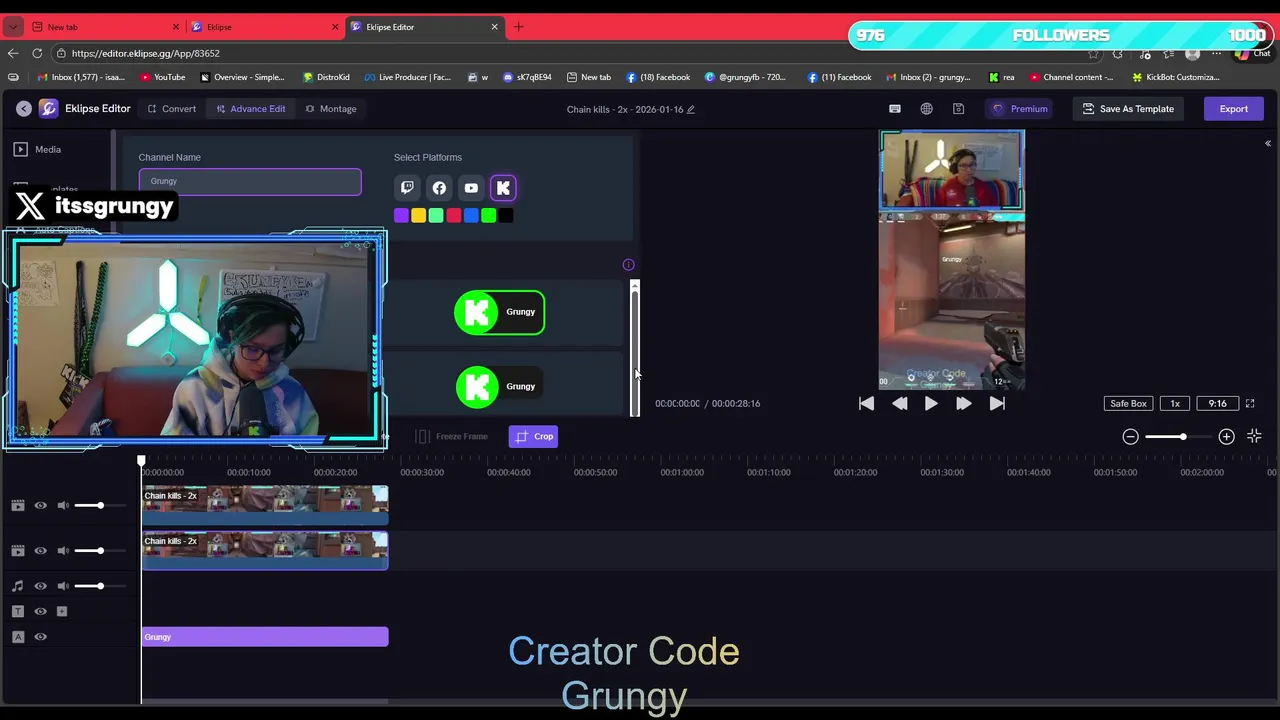Adjust the timeline zoom slider
Viewport: 1280px width, 720px height.
pyautogui.click(x=1178, y=436)
